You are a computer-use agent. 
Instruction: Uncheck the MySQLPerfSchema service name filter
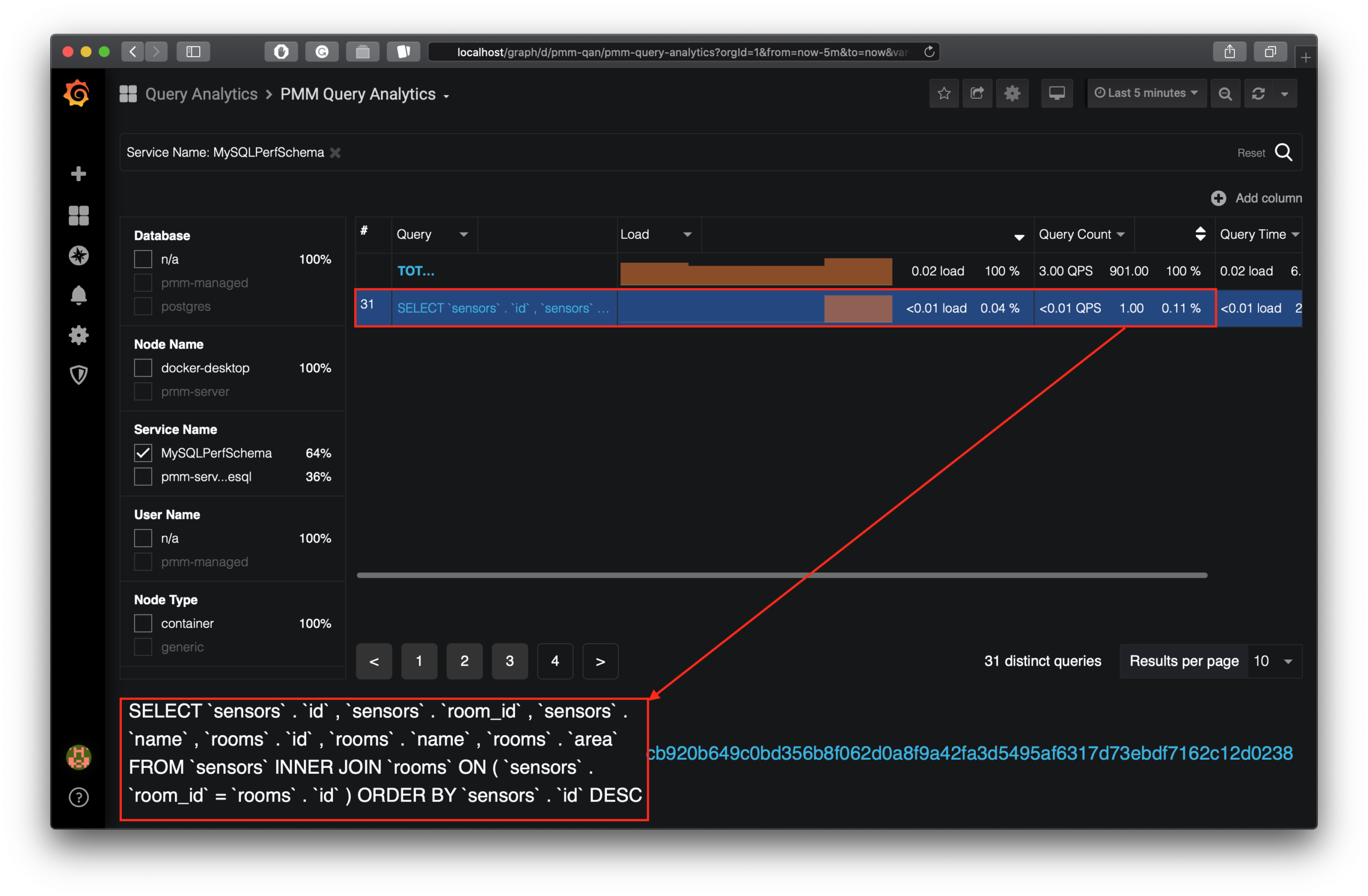(143, 453)
